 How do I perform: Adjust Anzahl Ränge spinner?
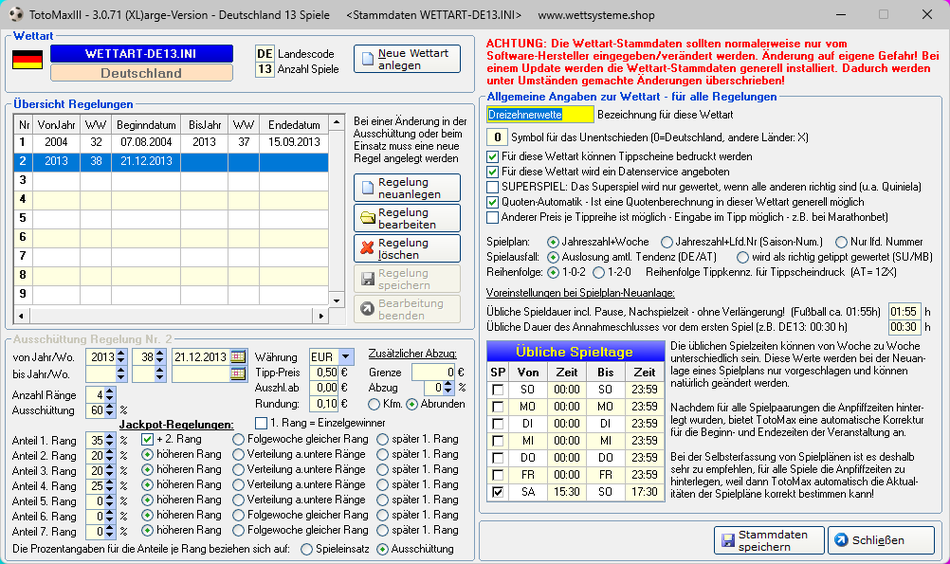[110, 395]
